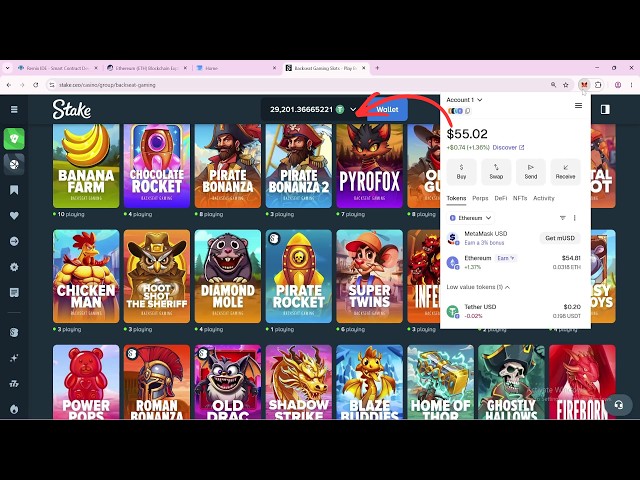640x480 pixels.
Task: Open the Ethereum network dropdown in MetaMask
Action: [x=470, y=218]
